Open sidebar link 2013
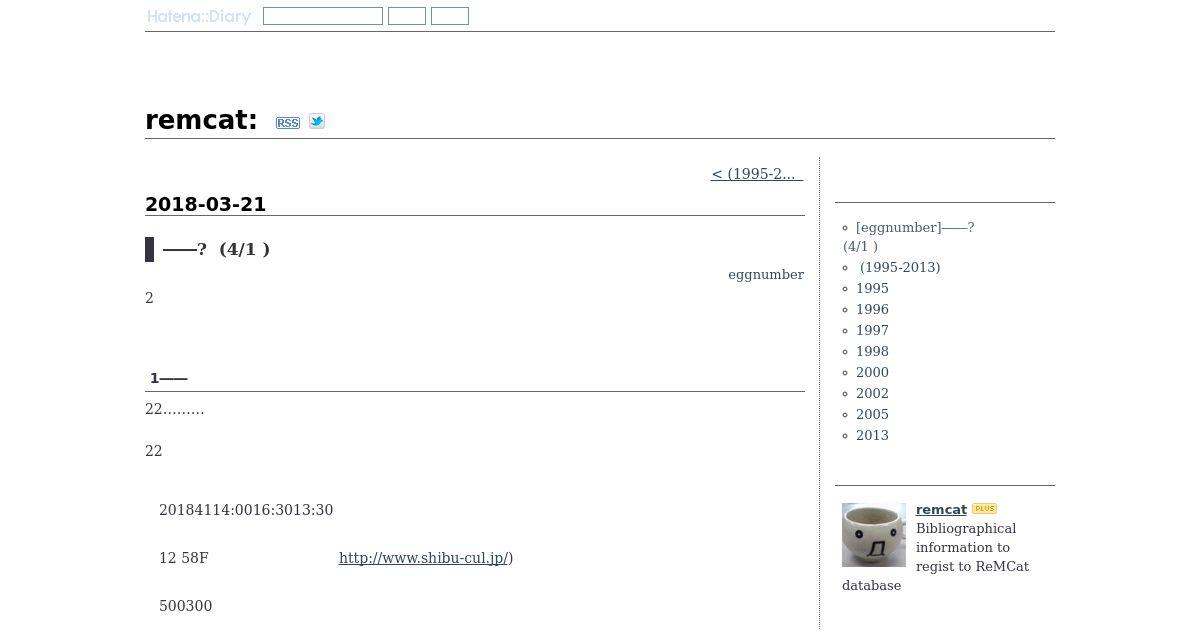 click(x=872, y=435)
